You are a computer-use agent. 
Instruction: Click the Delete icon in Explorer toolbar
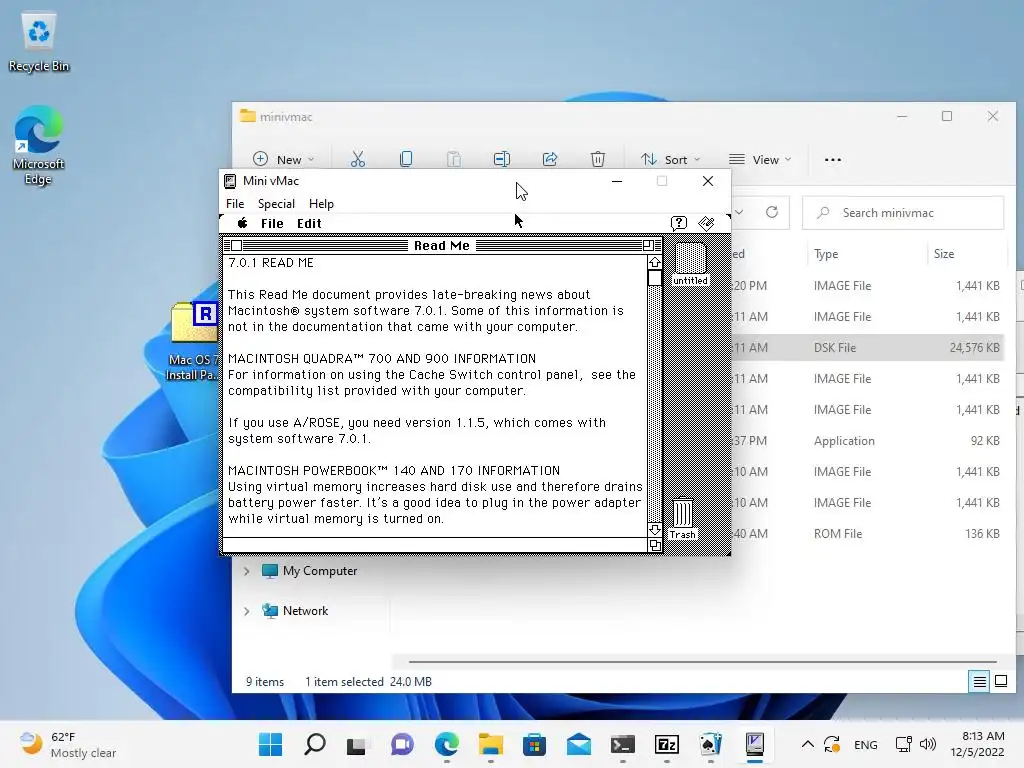tap(598, 159)
